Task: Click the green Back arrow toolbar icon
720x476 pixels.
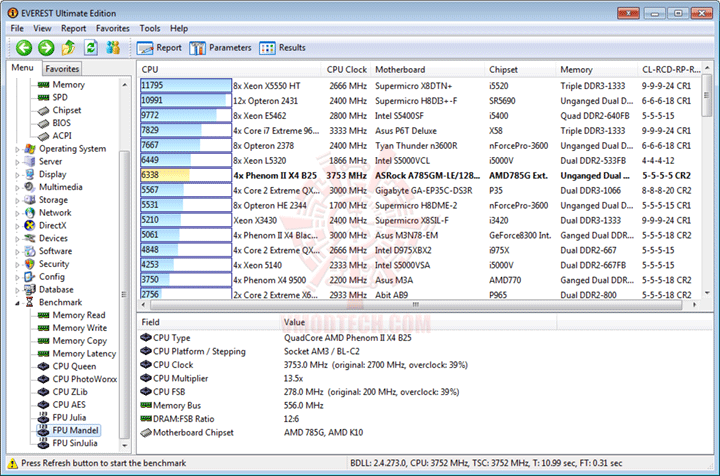Action: pos(24,48)
